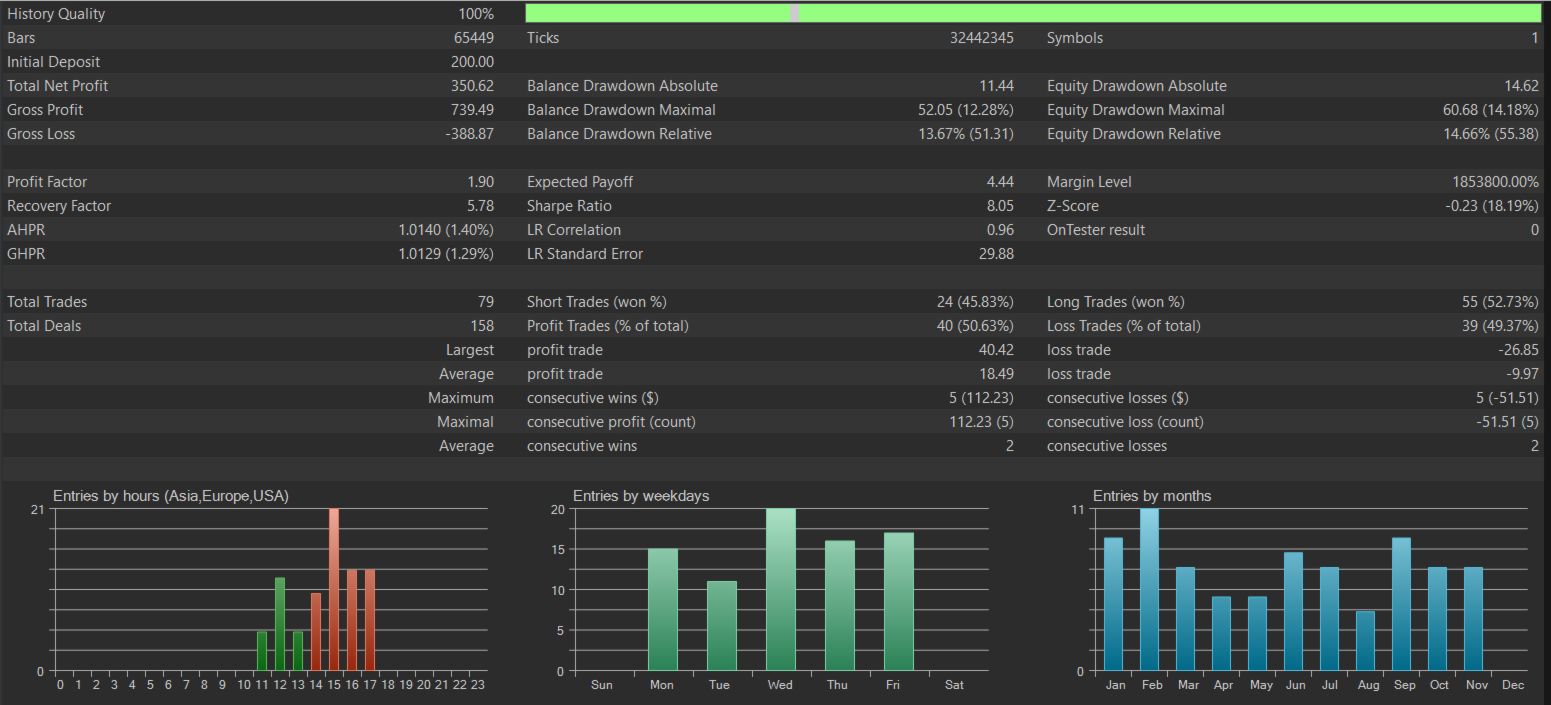Select the green bar at hour 12
This screenshot has width=1551, height=705.
[280, 625]
